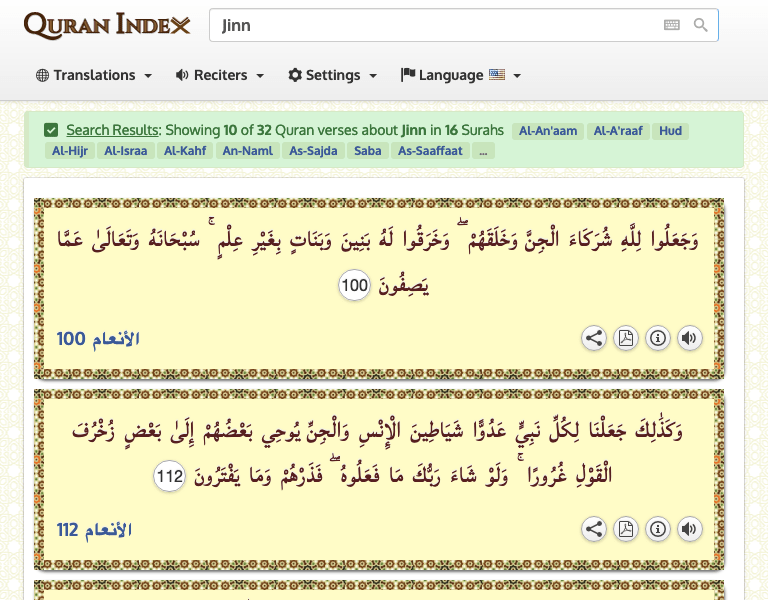Select the Al-Kahf surah tag
Viewport: 768px width, 600px height.
pyautogui.click(x=186, y=151)
